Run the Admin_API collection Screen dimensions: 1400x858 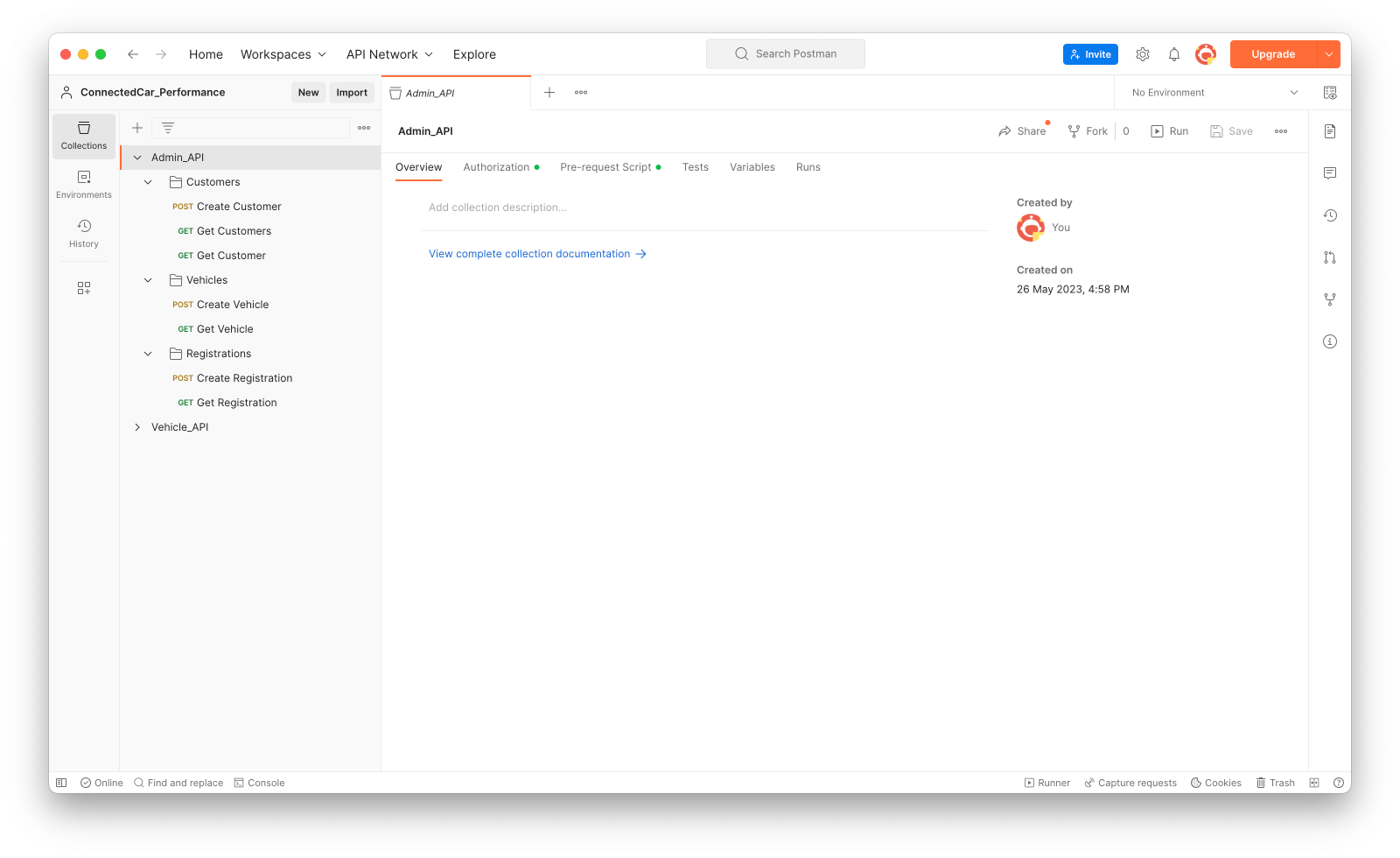[1170, 131]
